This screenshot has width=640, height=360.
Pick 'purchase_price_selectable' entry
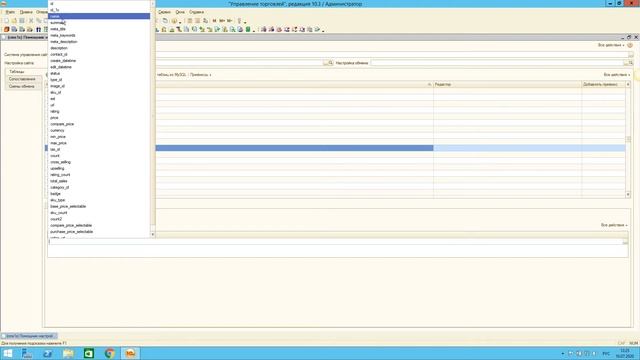click(x=71, y=232)
